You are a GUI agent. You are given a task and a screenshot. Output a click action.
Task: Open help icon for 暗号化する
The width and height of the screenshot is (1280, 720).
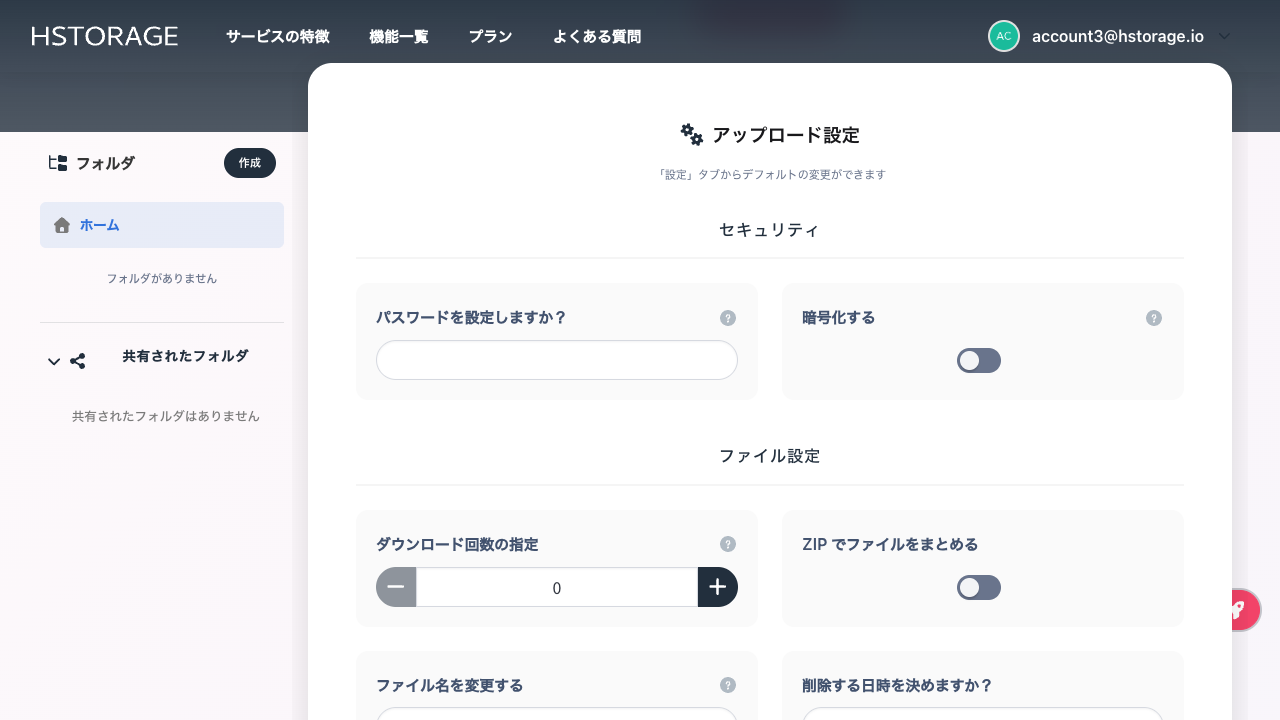click(x=1154, y=318)
